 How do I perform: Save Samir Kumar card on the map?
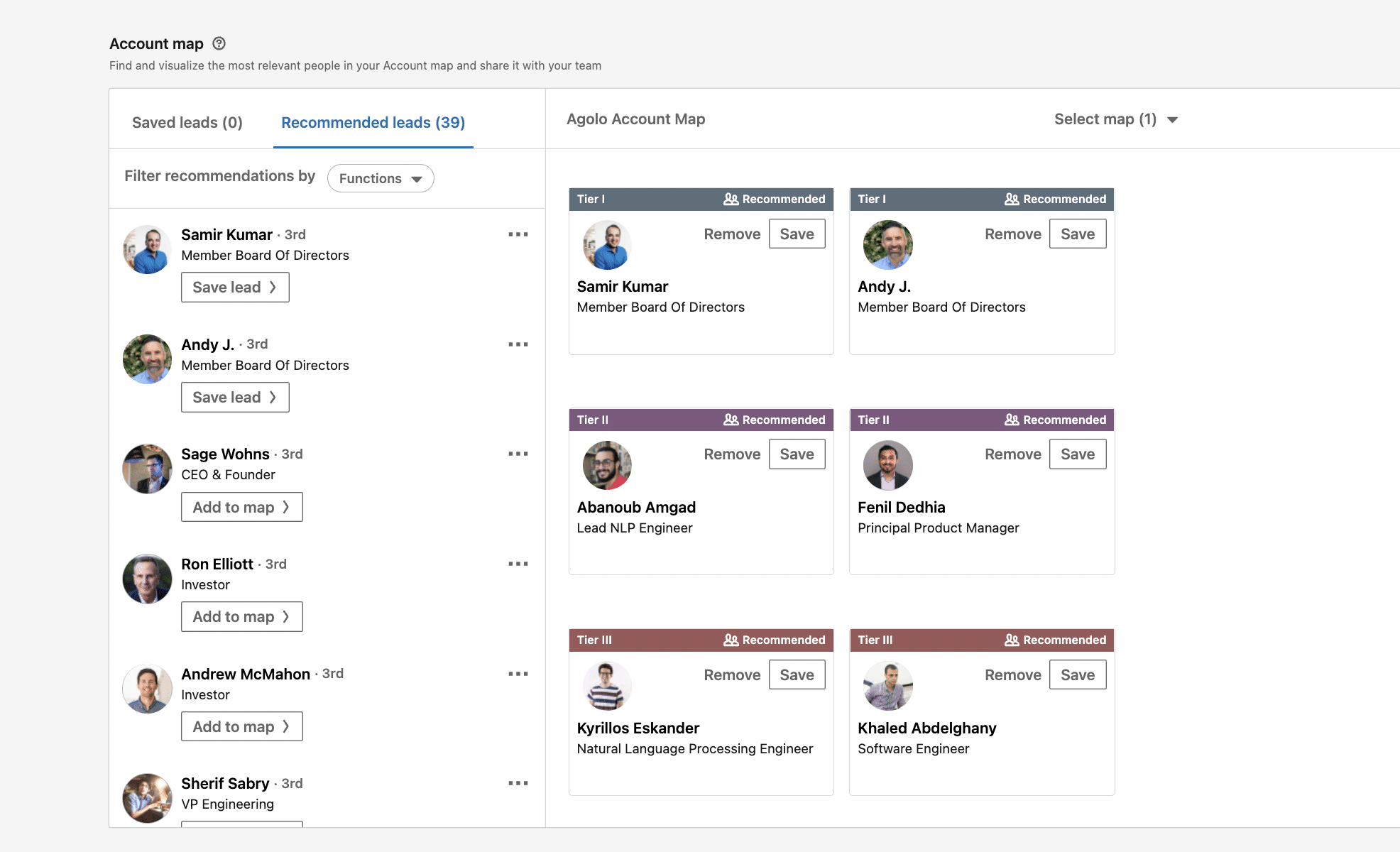point(797,234)
